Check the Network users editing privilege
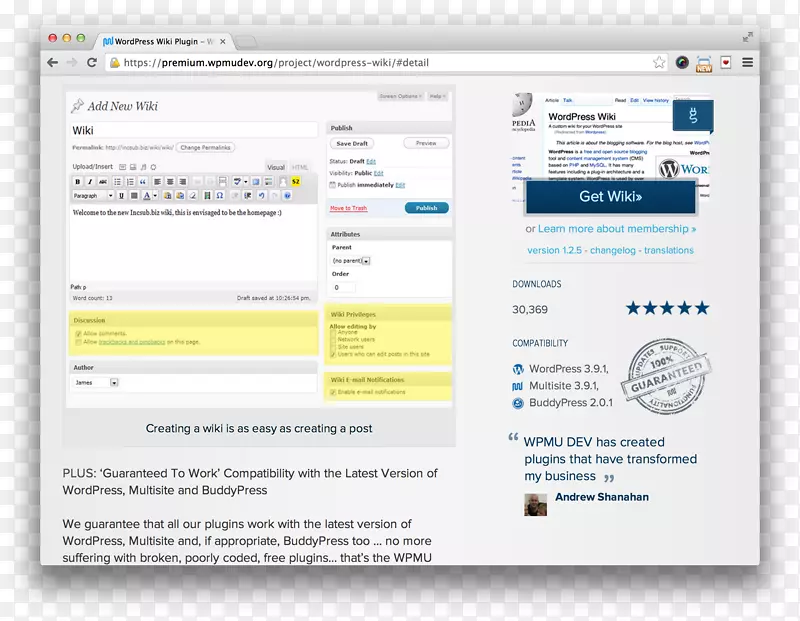Viewport: 800px width, 621px height. [333, 339]
